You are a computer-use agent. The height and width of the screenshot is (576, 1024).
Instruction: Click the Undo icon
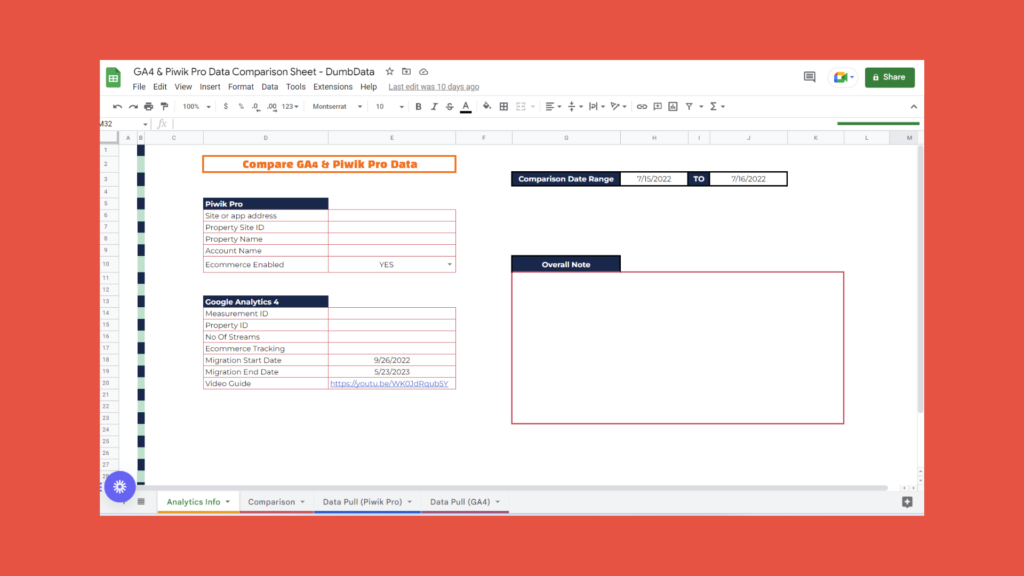[118, 106]
